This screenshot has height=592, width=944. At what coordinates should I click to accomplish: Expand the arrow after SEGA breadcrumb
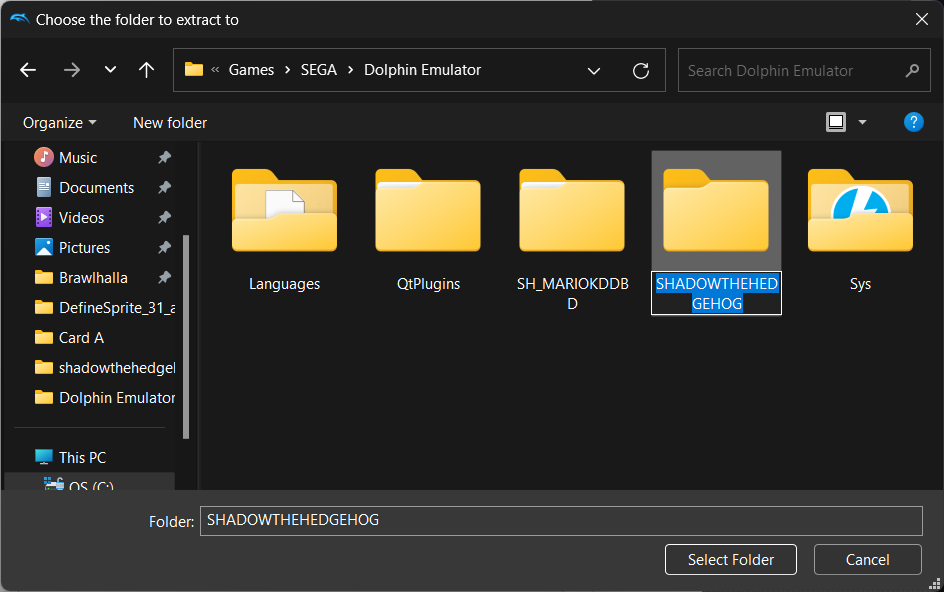(x=350, y=70)
